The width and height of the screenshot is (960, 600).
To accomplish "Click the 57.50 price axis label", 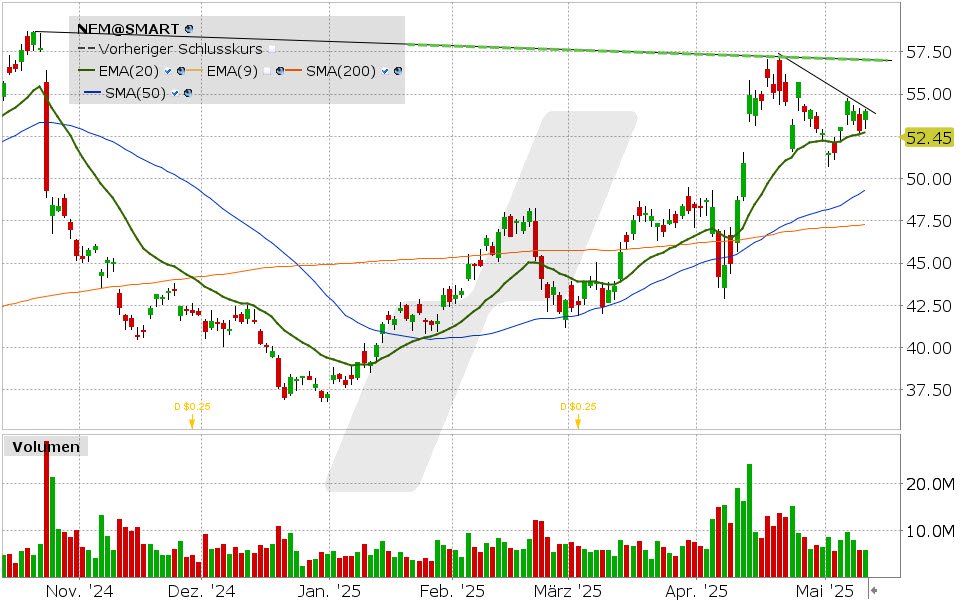I will pyautogui.click(x=929, y=53).
